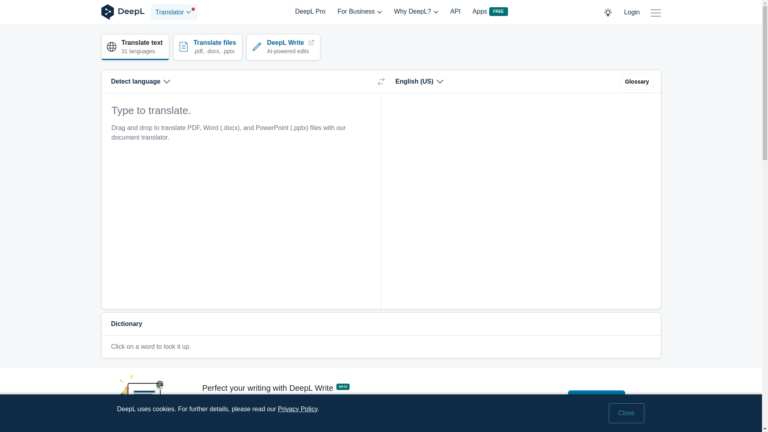Open the hamburger menu icon
Viewport: 768px width, 432px height.
point(655,13)
